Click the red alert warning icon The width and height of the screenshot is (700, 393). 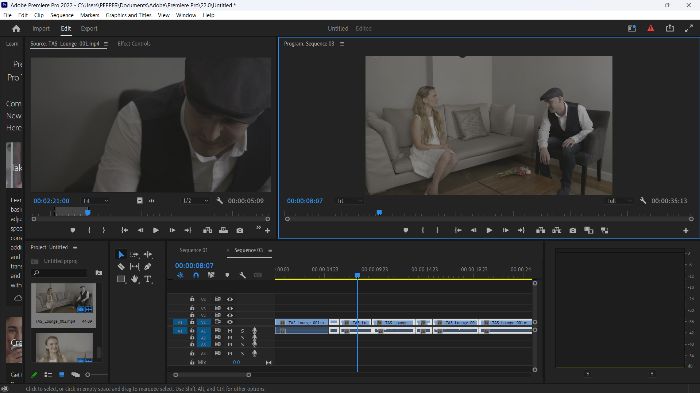(651, 29)
